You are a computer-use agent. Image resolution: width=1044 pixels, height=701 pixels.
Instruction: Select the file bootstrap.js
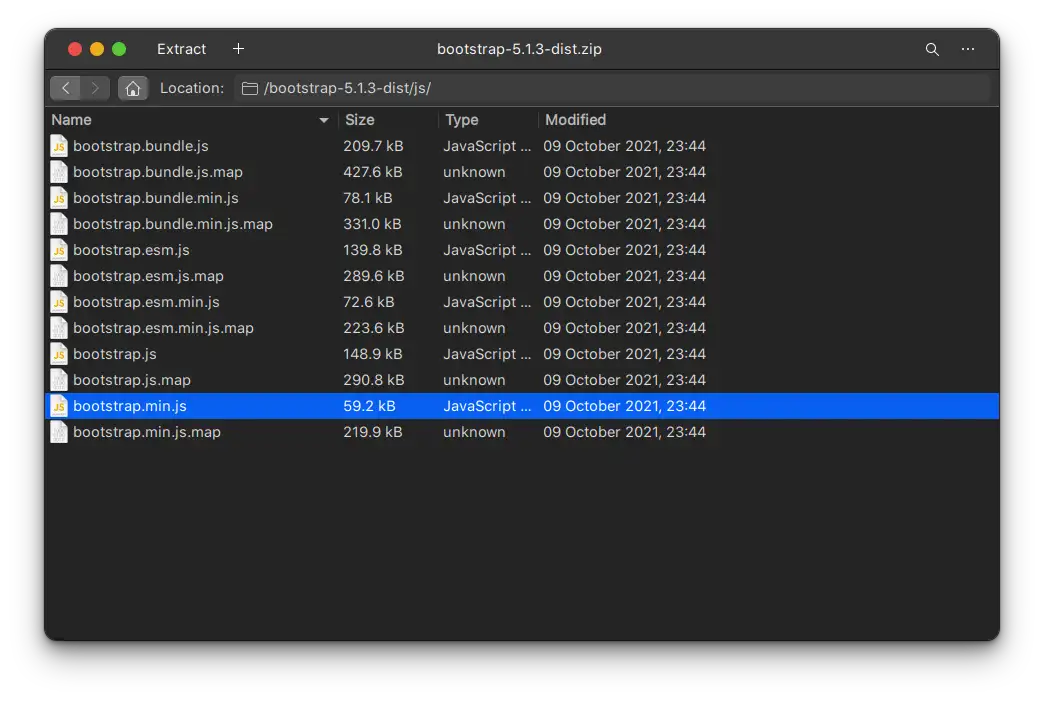pos(115,353)
